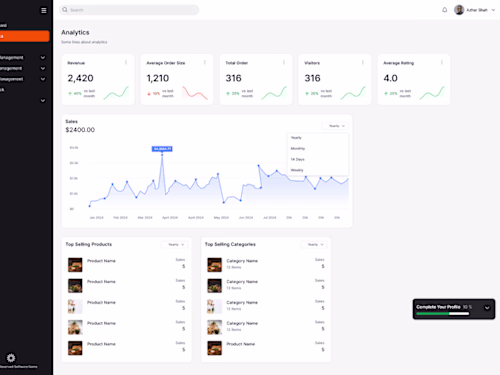Click the Complete Your Profile progress bar
The width and height of the screenshot is (500, 375).
point(443,314)
